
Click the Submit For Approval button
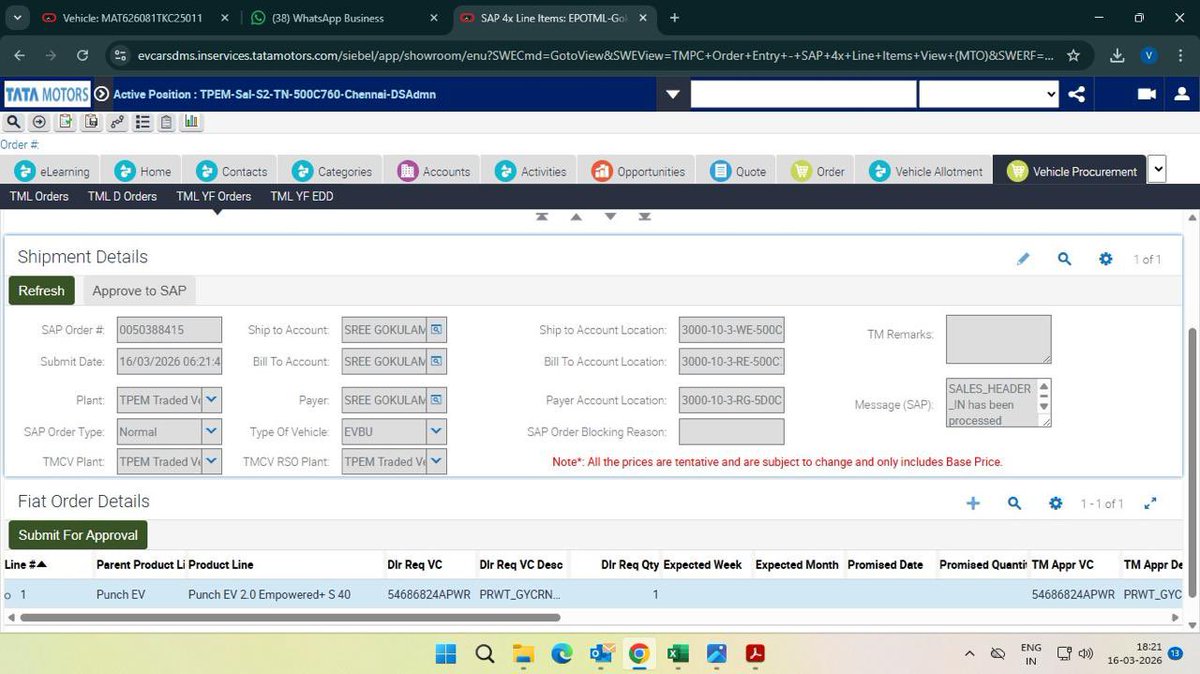click(x=78, y=535)
